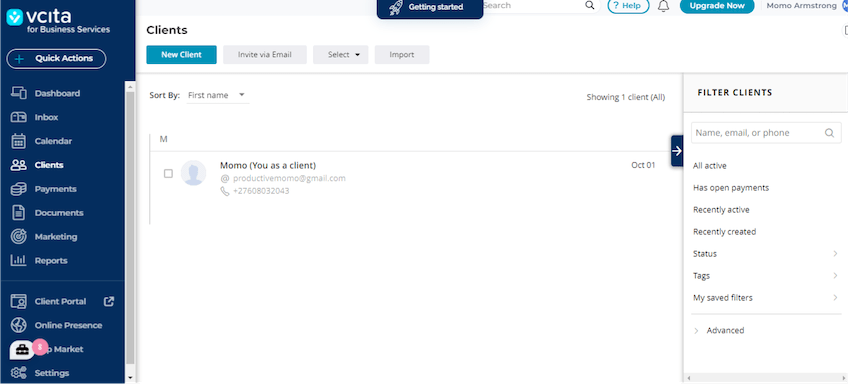Click filter panel horizontal scrollbar

tap(765, 378)
